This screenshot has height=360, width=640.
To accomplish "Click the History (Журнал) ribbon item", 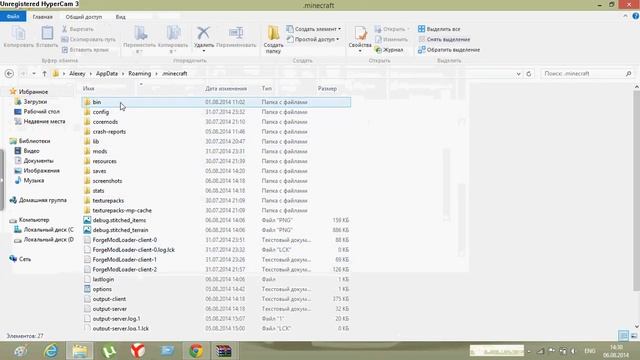I will coord(389,50).
